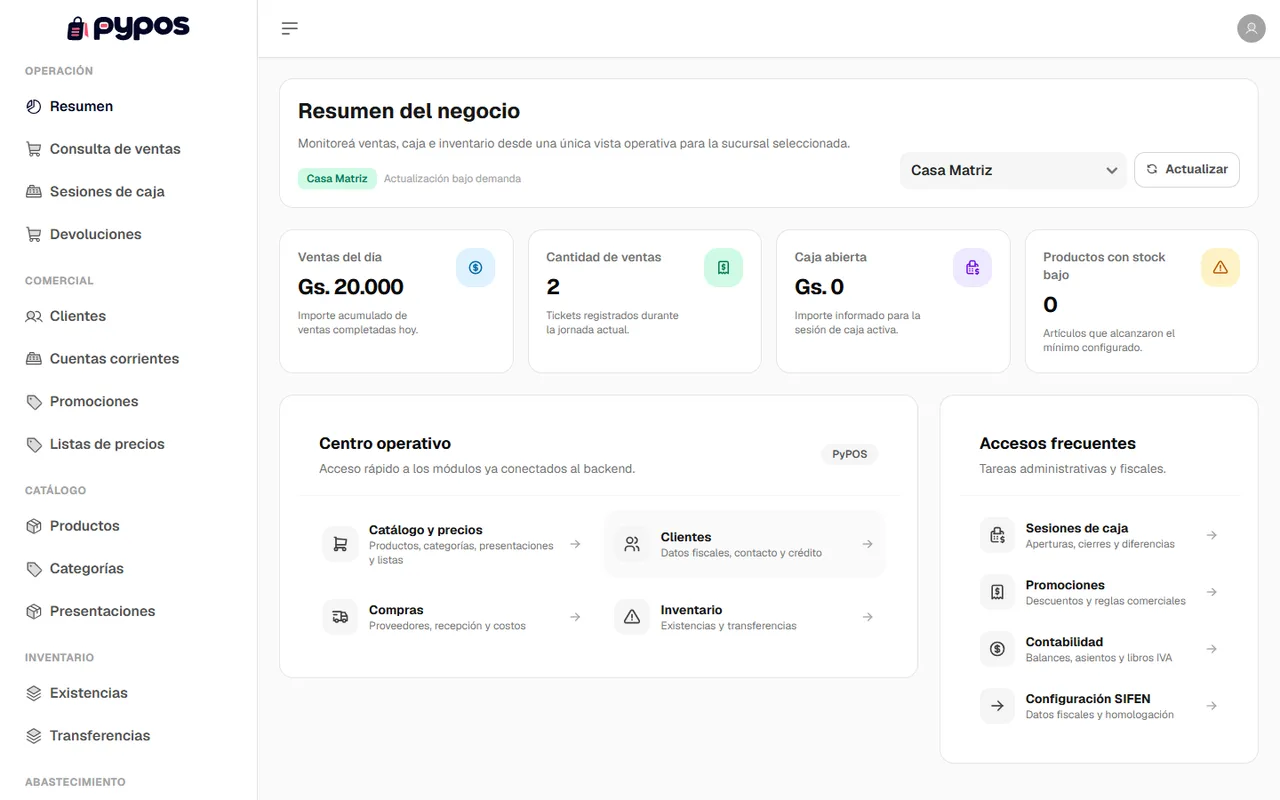Screen dimensions: 1280x800
Task: Go to Existencias in the sidebar
Action: point(128,693)
